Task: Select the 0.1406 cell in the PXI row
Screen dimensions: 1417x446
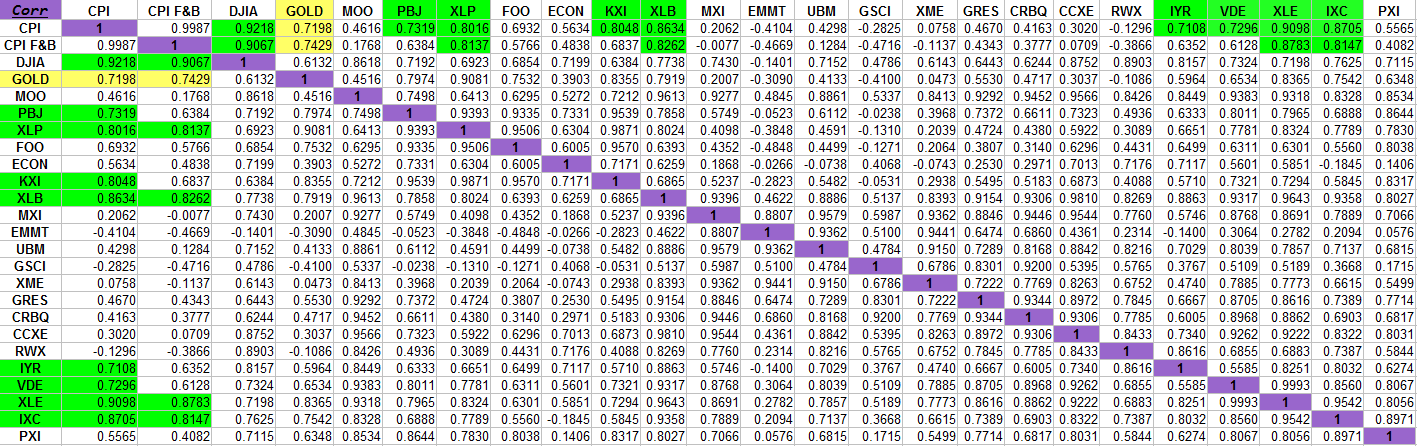Action: point(566,437)
